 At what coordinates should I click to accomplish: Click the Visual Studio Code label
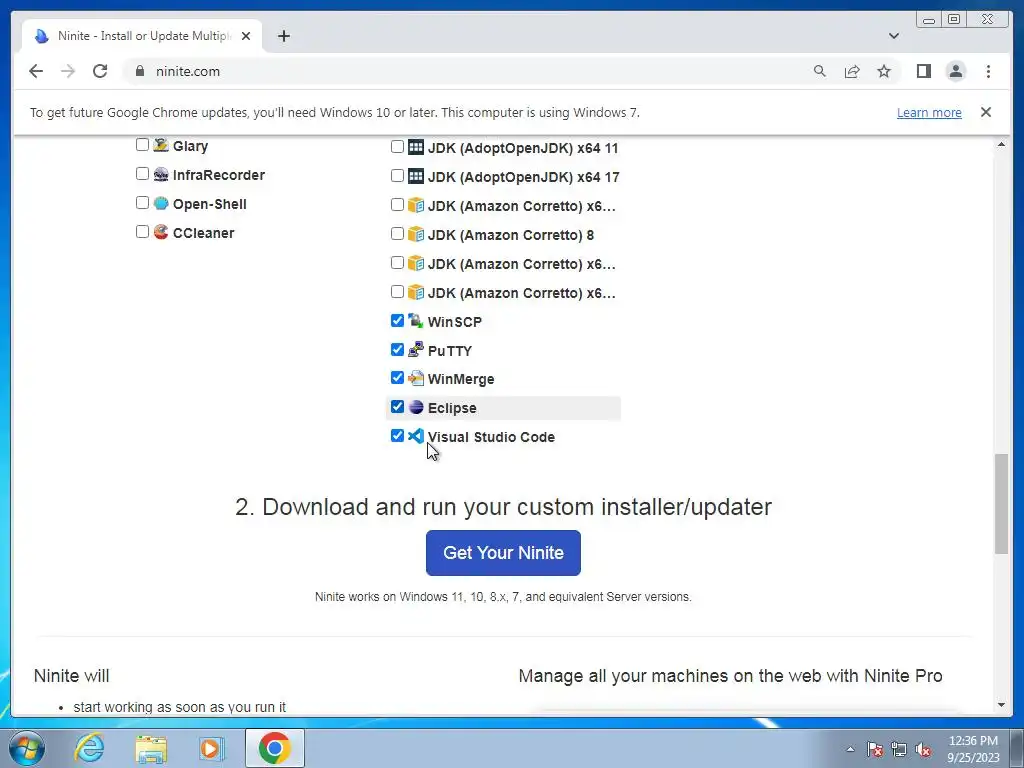491,437
